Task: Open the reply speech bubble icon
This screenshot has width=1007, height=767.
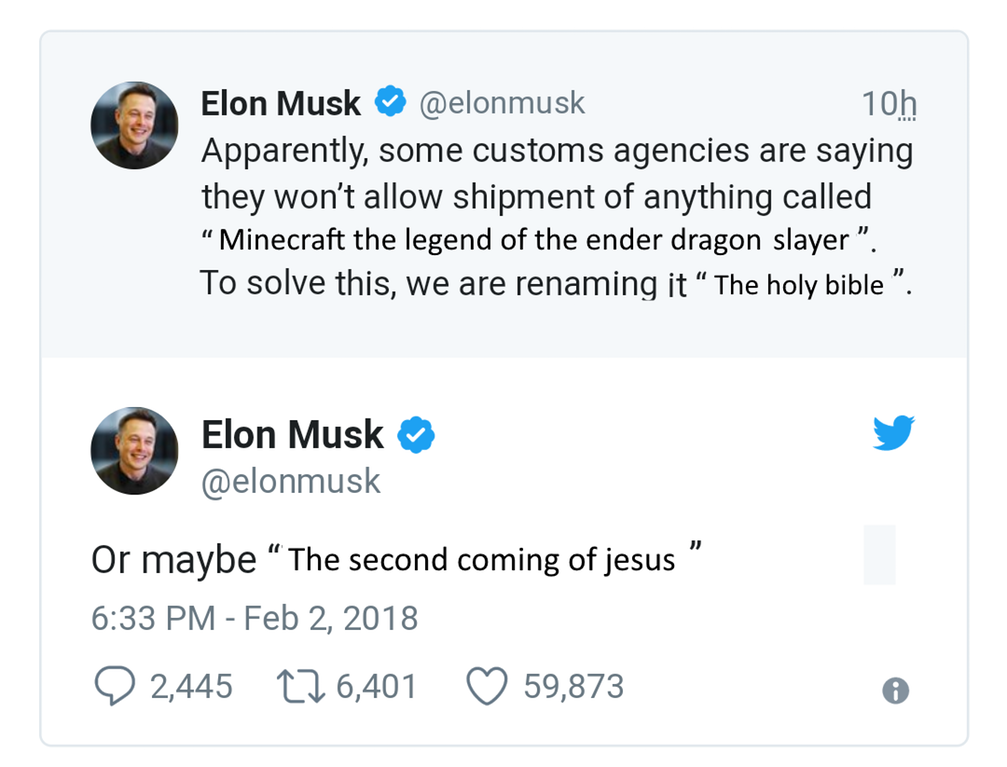Action: tap(115, 686)
